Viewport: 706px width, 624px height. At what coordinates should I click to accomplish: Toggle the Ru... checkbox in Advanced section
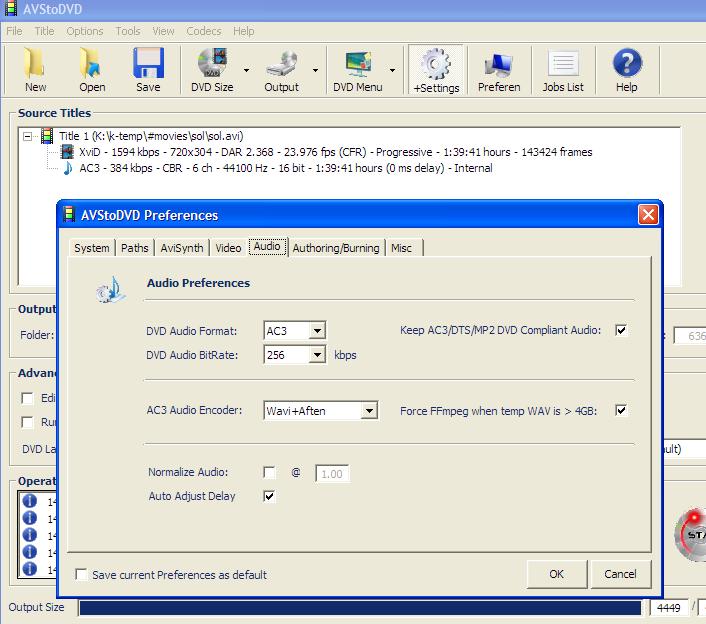tap(27, 422)
